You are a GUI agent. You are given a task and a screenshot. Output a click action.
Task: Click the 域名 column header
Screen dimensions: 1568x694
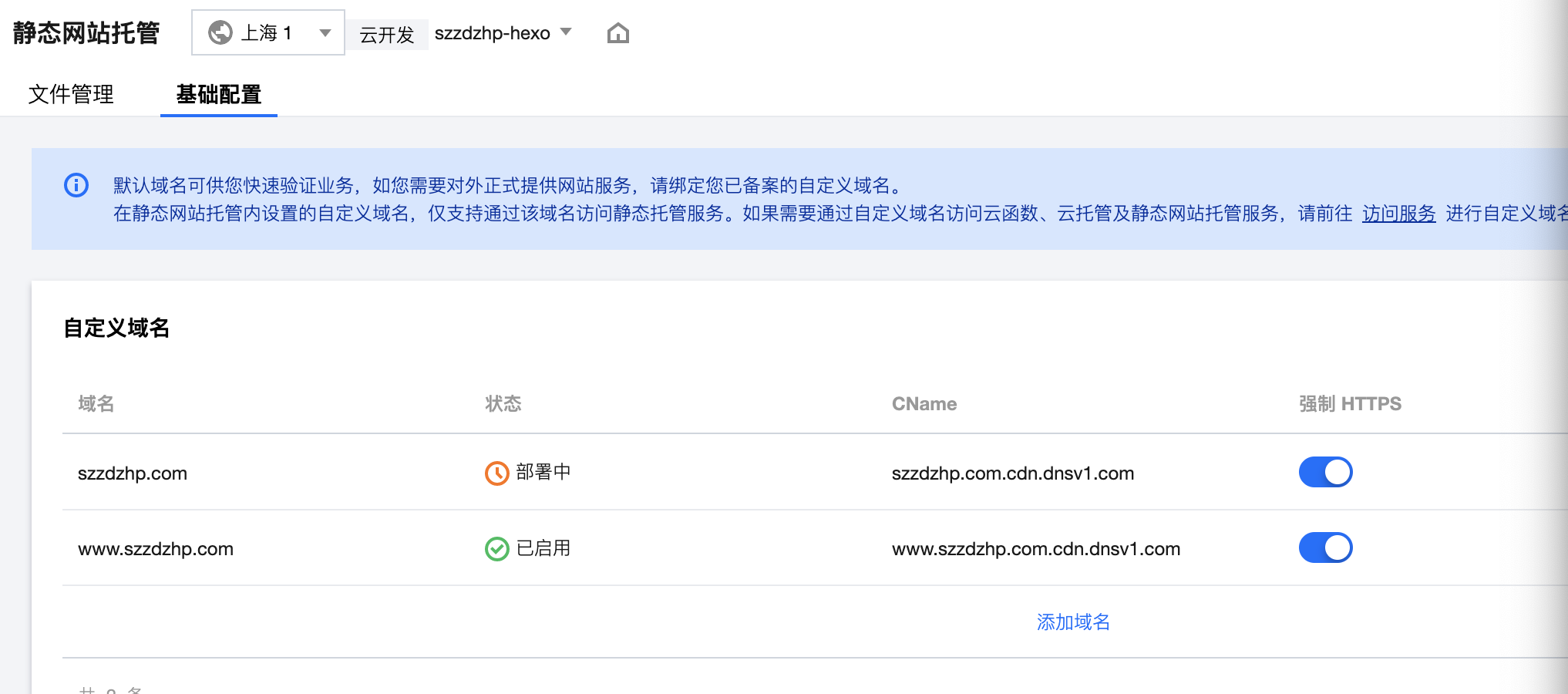[96, 403]
